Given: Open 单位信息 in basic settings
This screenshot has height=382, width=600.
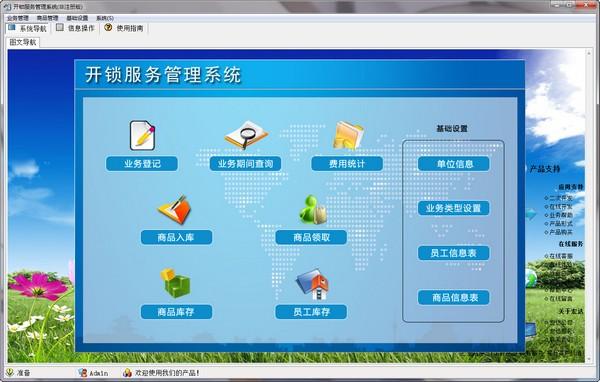Looking at the screenshot, I should pyautogui.click(x=454, y=164).
